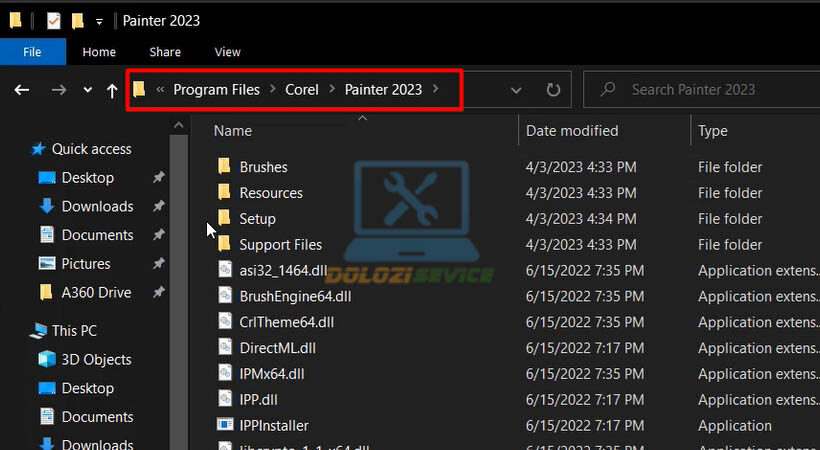Open the customize Quick Access Toolbar dropdown
Screen dimensions: 820x450
[x=99, y=21]
